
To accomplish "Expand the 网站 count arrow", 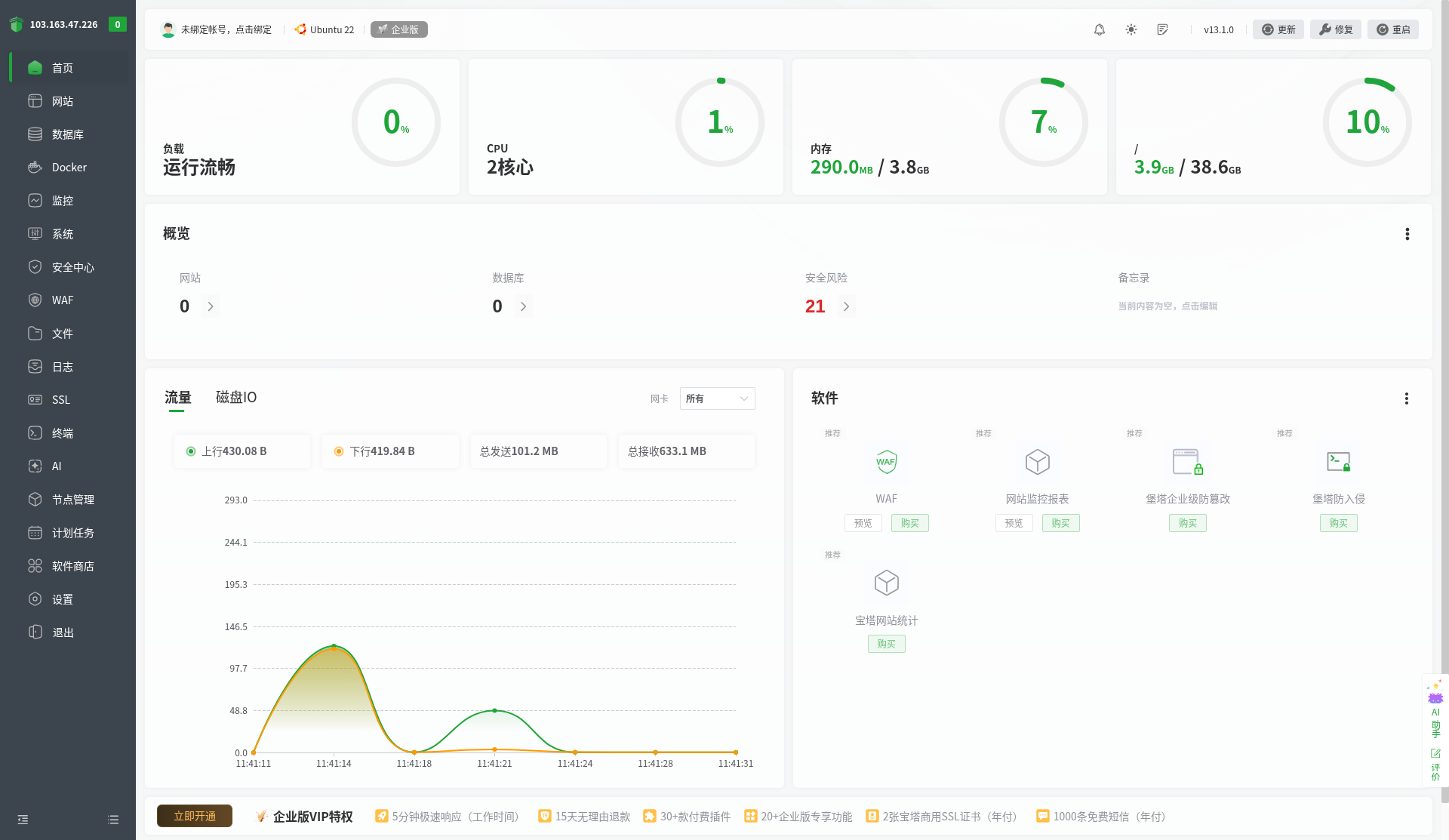I will [211, 306].
